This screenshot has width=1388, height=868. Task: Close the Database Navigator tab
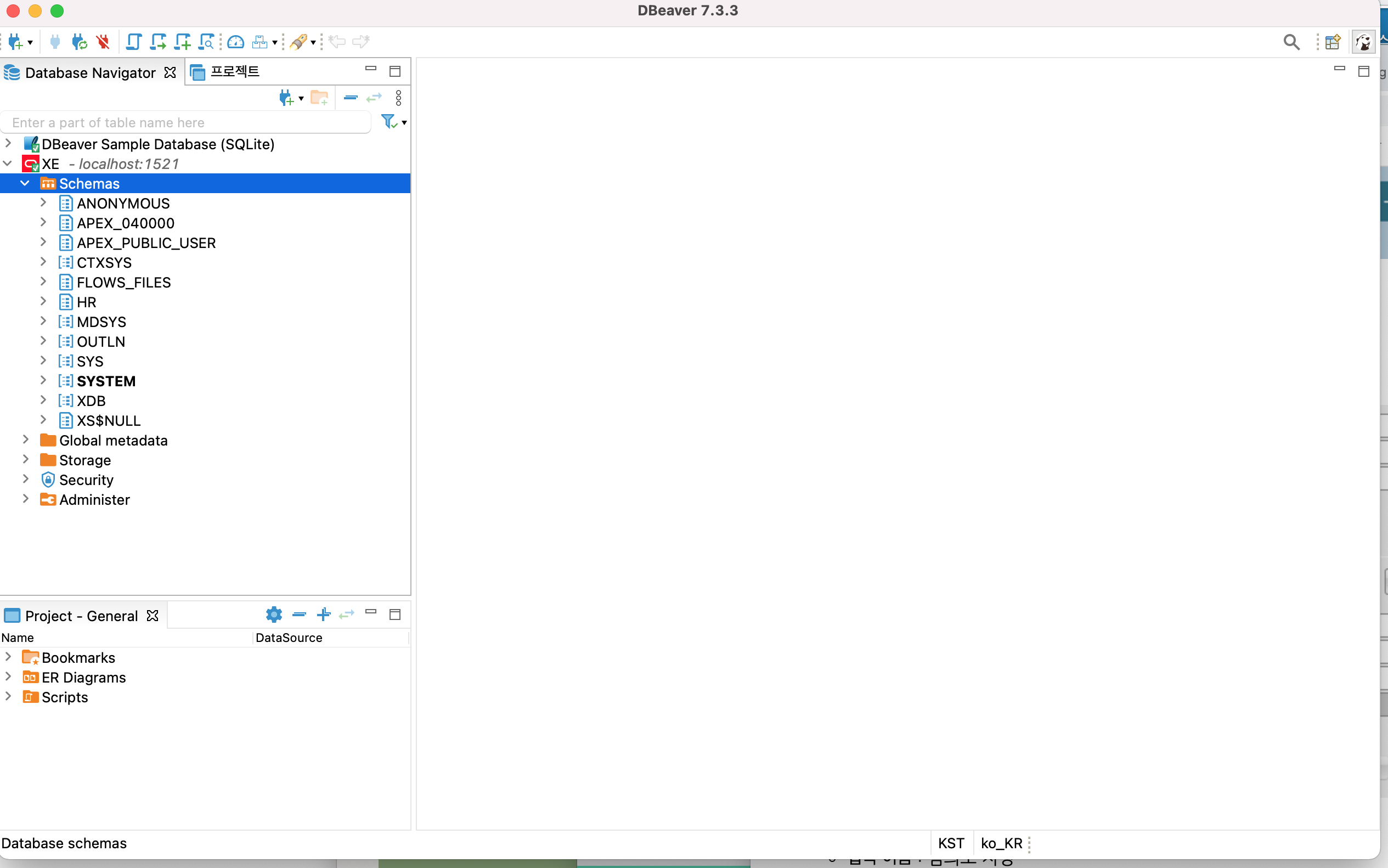[170, 73]
